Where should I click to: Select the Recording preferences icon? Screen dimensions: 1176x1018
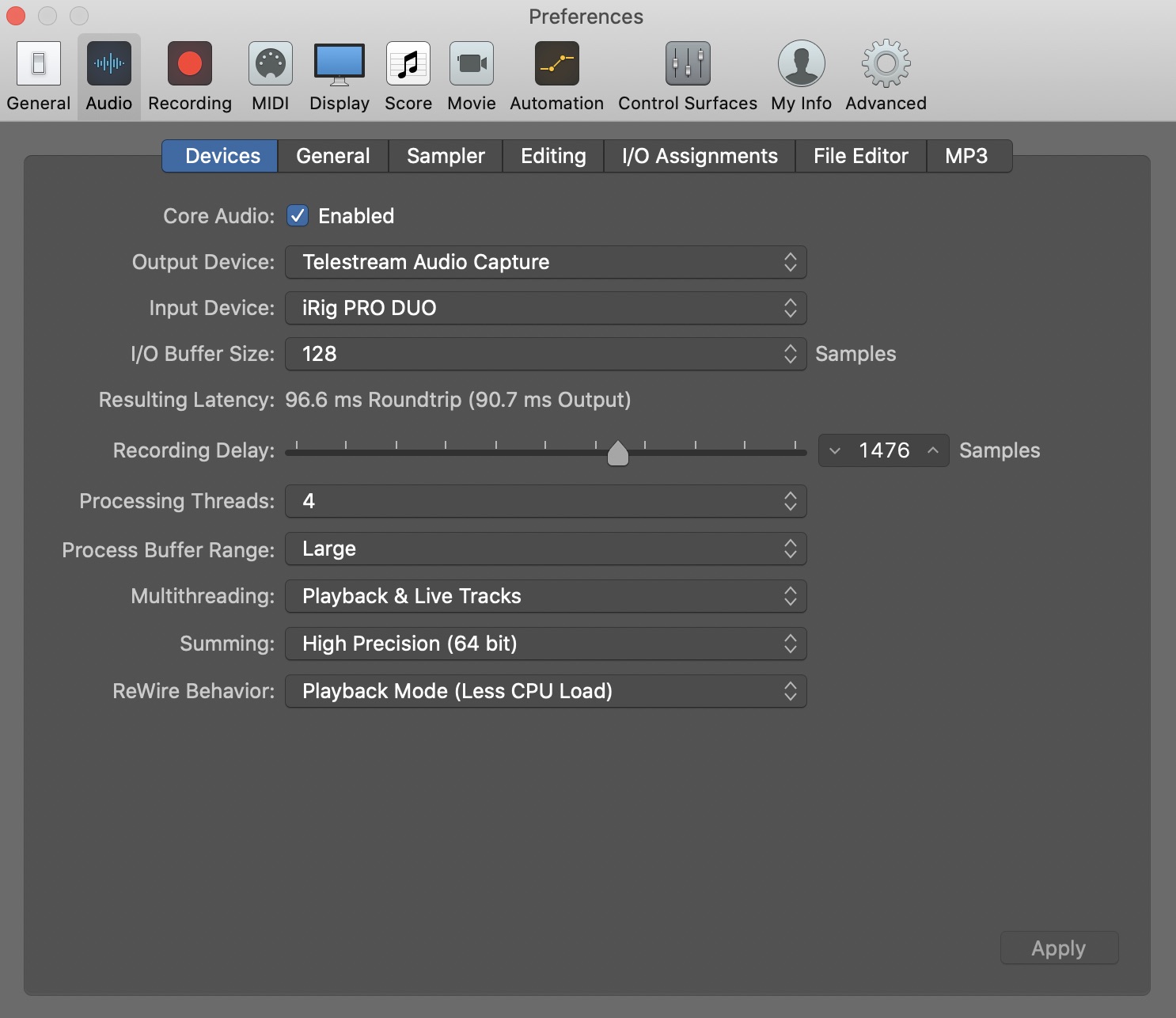pos(190,64)
